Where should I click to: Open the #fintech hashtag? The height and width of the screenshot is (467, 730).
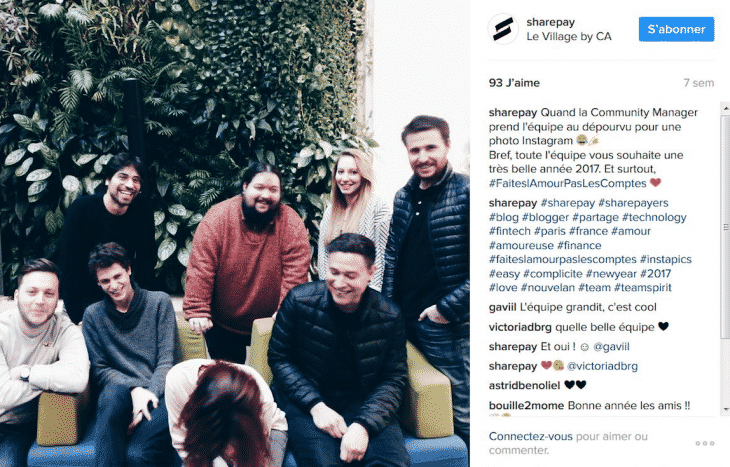[x=509, y=231]
